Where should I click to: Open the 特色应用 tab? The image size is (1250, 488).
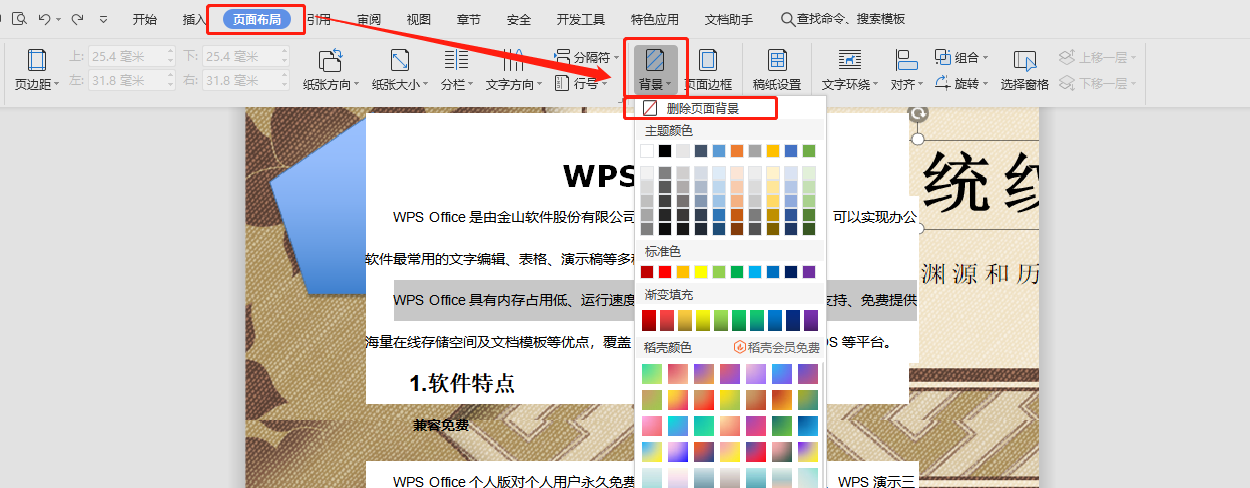(655, 19)
